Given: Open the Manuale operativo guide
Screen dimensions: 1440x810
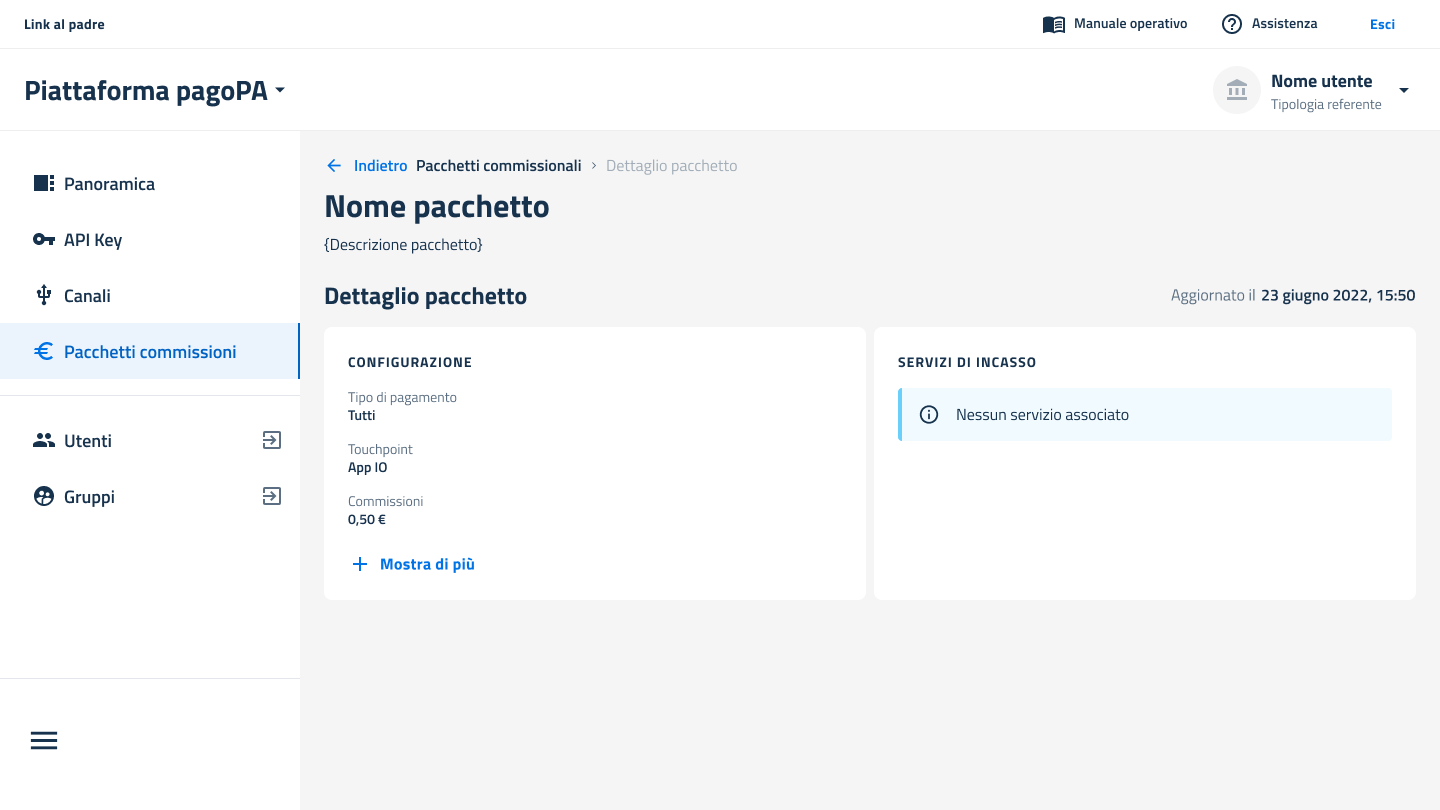Looking at the screenshot, I should tap(1115, 24).
